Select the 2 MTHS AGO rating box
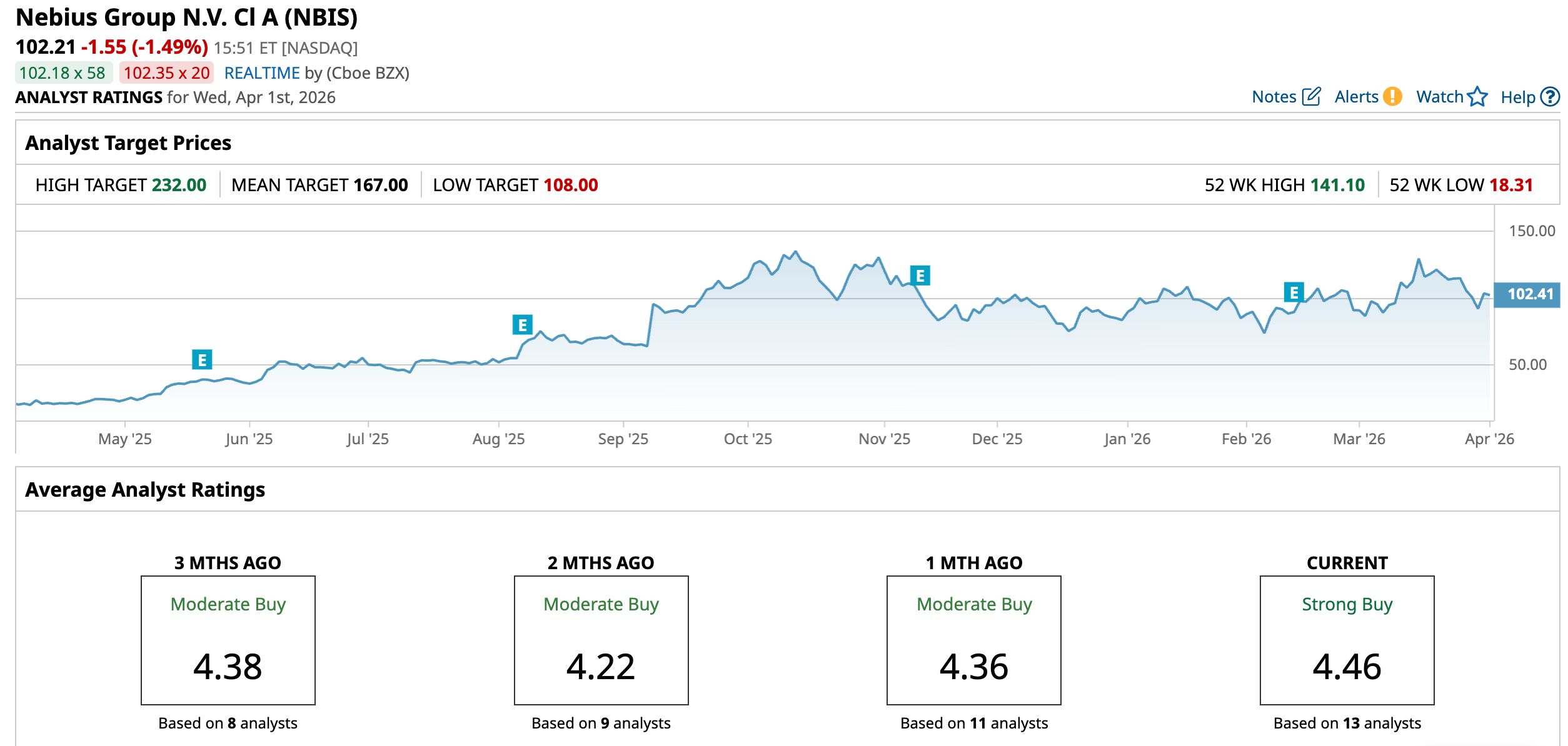Viewport: 1568px width, 746px height. click(x=601, y=640)
